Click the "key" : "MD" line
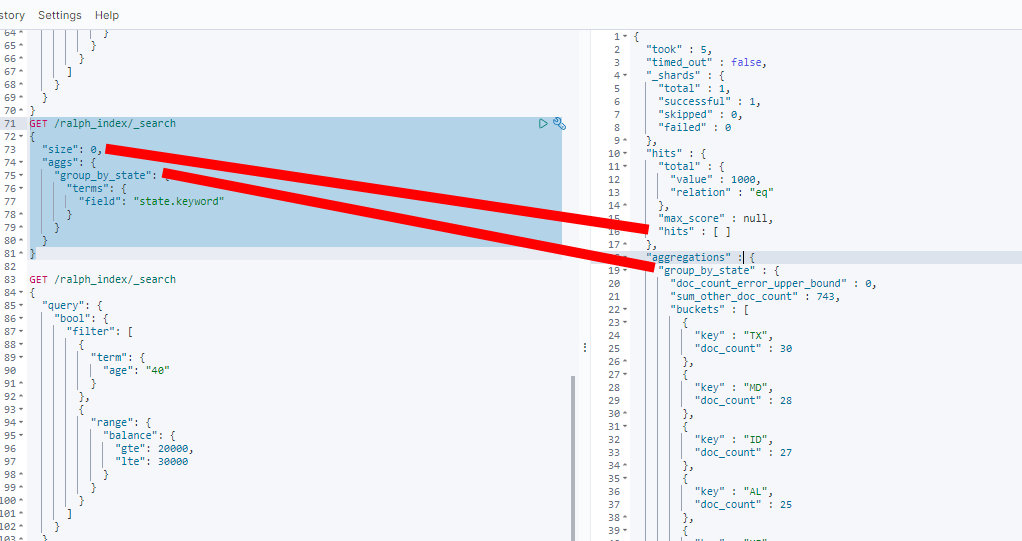The width and height of the screenshot is (1022, 541). click(734, 388)
